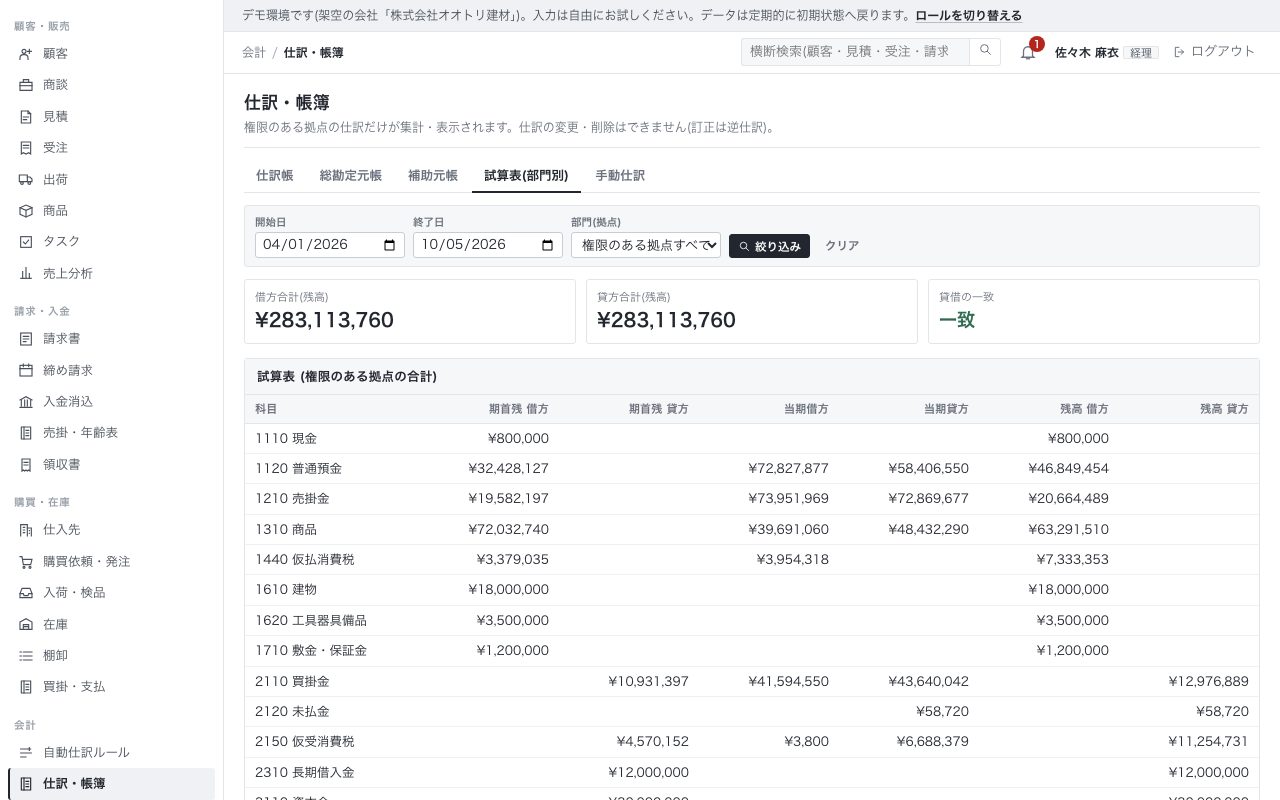The height and width of the screenshot is (800, 1280).
Task: Open 受注 icon in sidebar
Action: point(26,148)
